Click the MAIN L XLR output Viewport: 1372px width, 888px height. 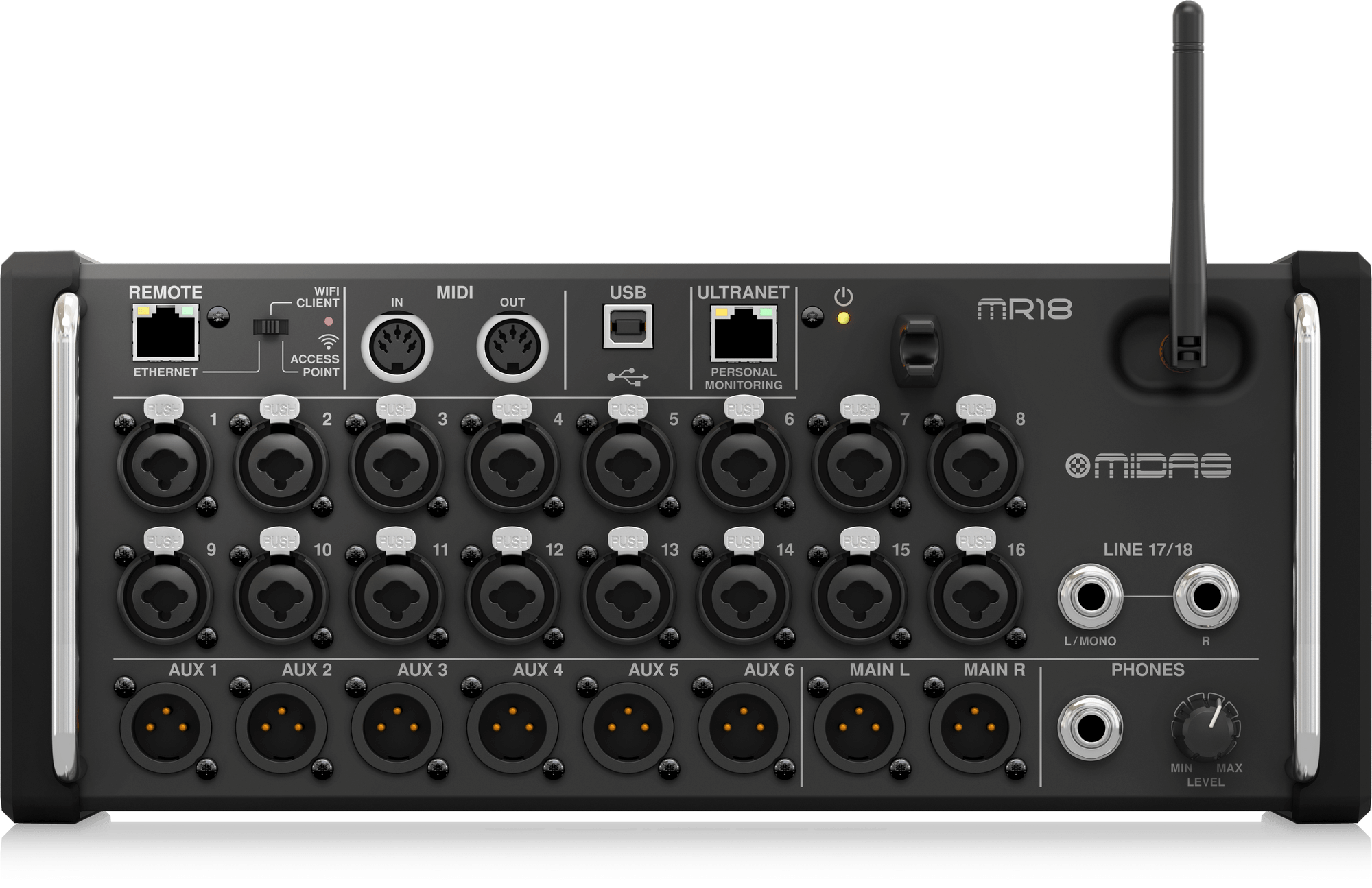[860, 728]
